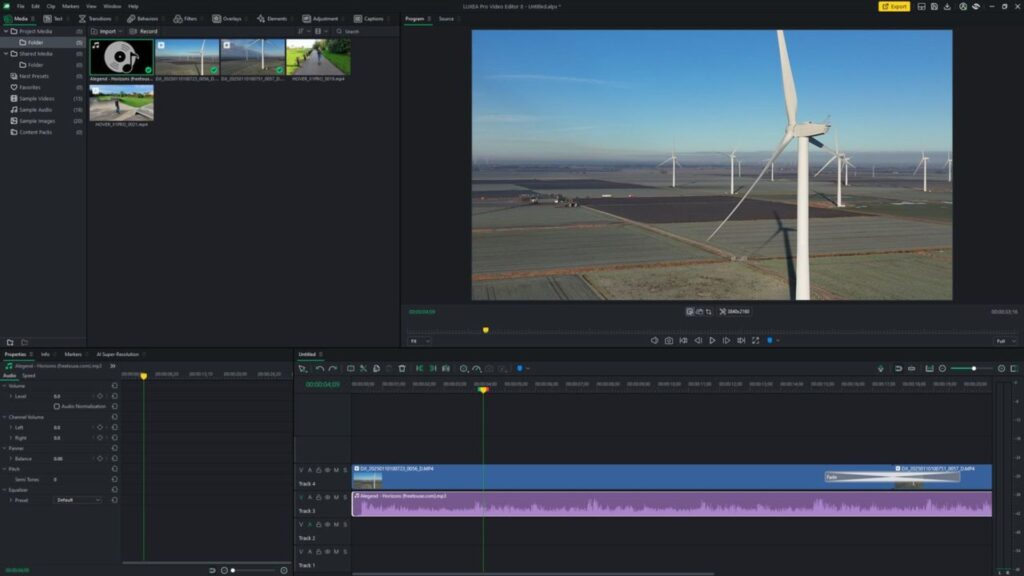Open the Clip menu
Viewport: 1024px width, 576px height.
point(50,6)
